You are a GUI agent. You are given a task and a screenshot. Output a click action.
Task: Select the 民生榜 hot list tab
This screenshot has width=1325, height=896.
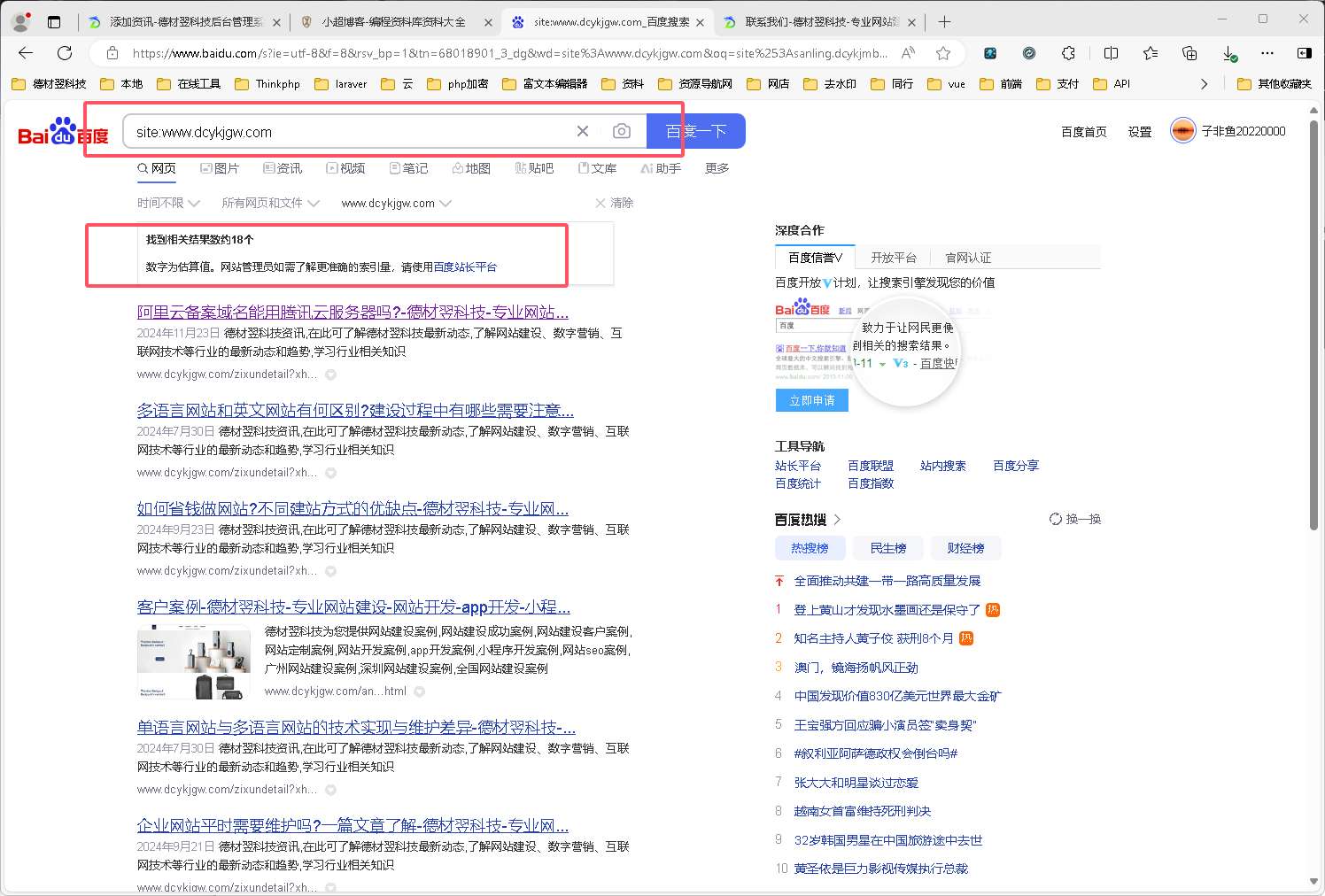(888, 548)
